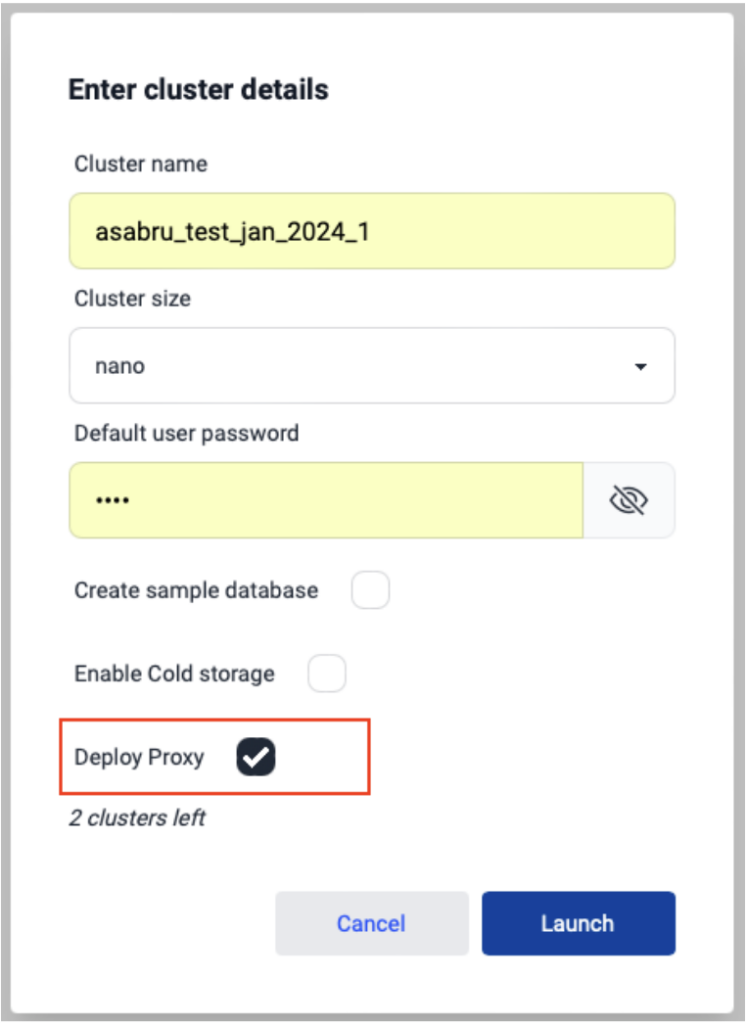The width and height of the screenshot is (746, 1024).
Task: Click the 2 clusters left text
Action: [x=139, y=818]
